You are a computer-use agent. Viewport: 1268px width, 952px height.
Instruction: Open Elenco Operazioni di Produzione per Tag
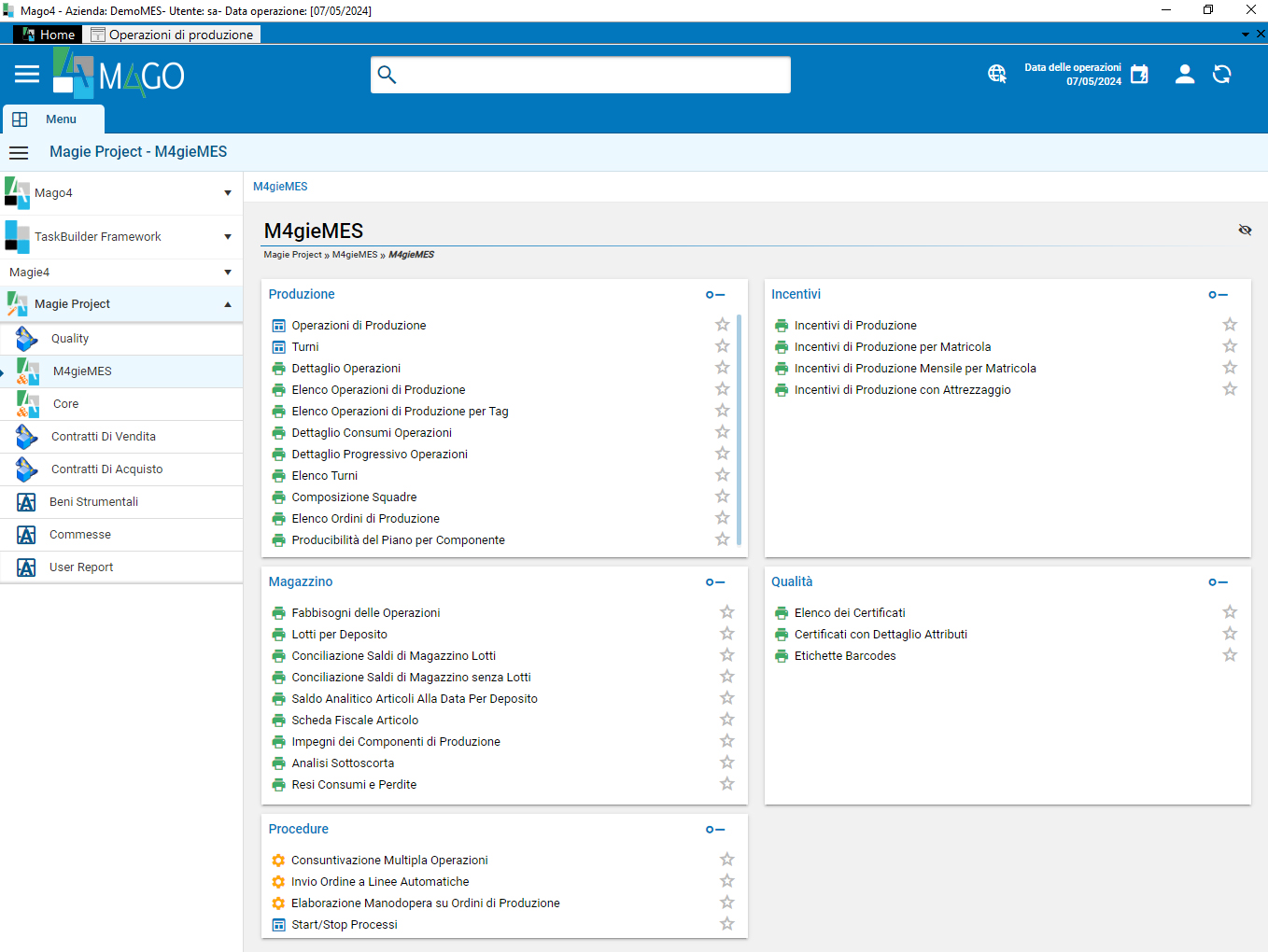pyautogui.click(x=400, y=412)
